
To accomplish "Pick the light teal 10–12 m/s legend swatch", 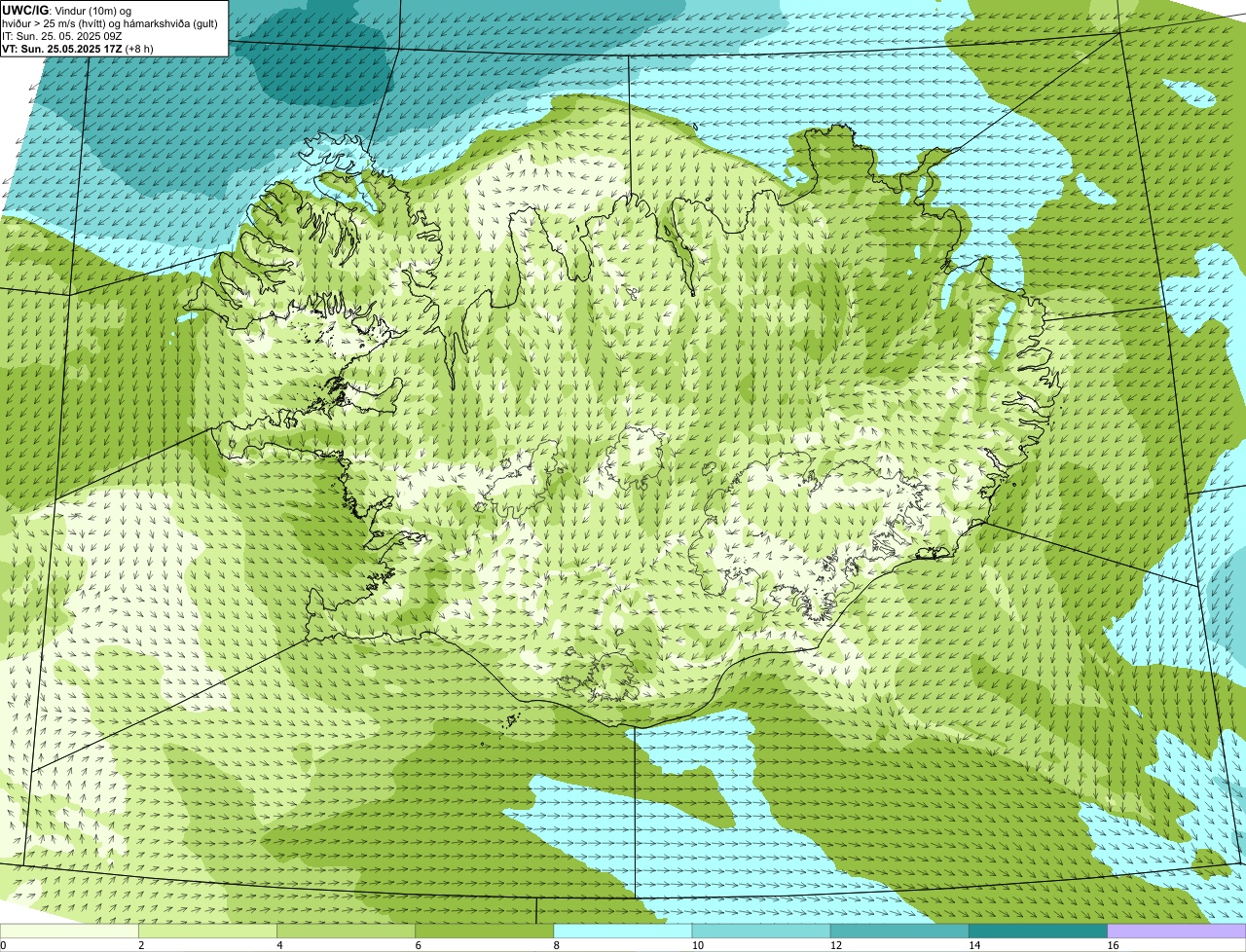I will [x=761, y=931].
